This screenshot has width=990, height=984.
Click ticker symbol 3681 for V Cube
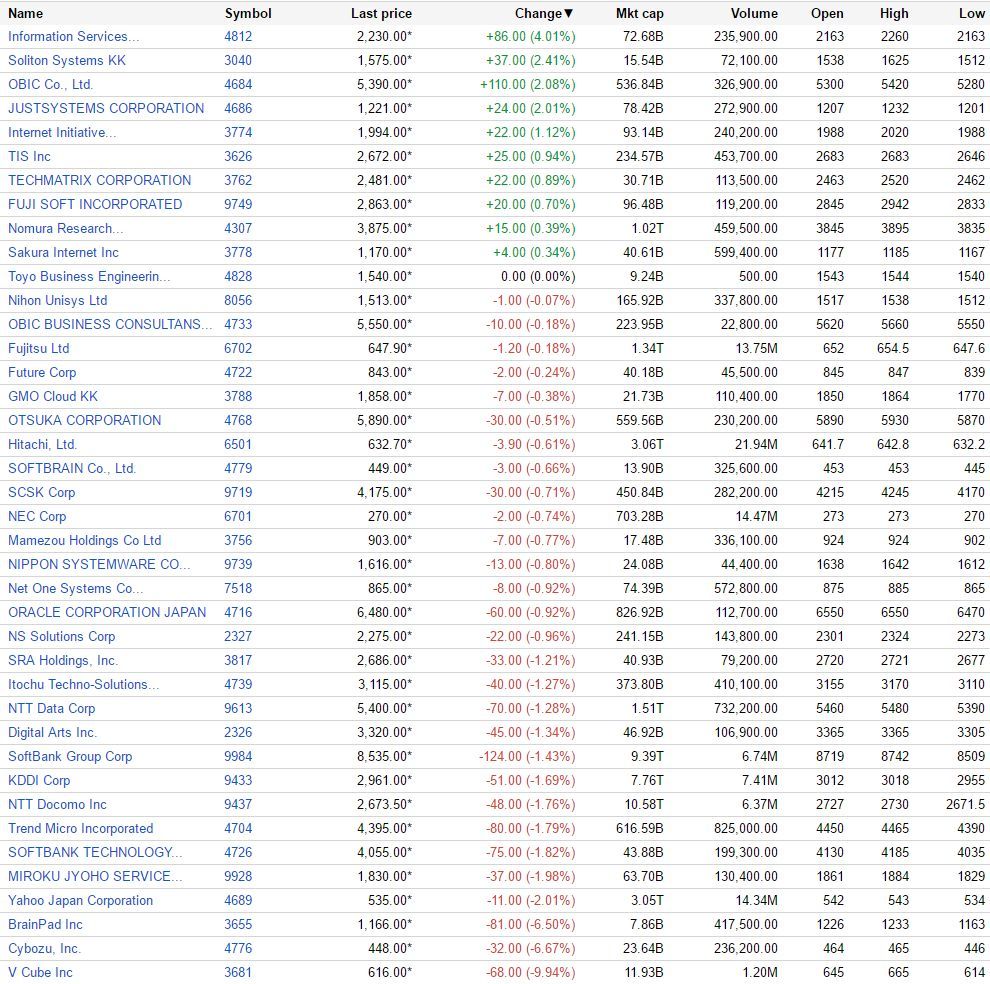coord(238,973)
